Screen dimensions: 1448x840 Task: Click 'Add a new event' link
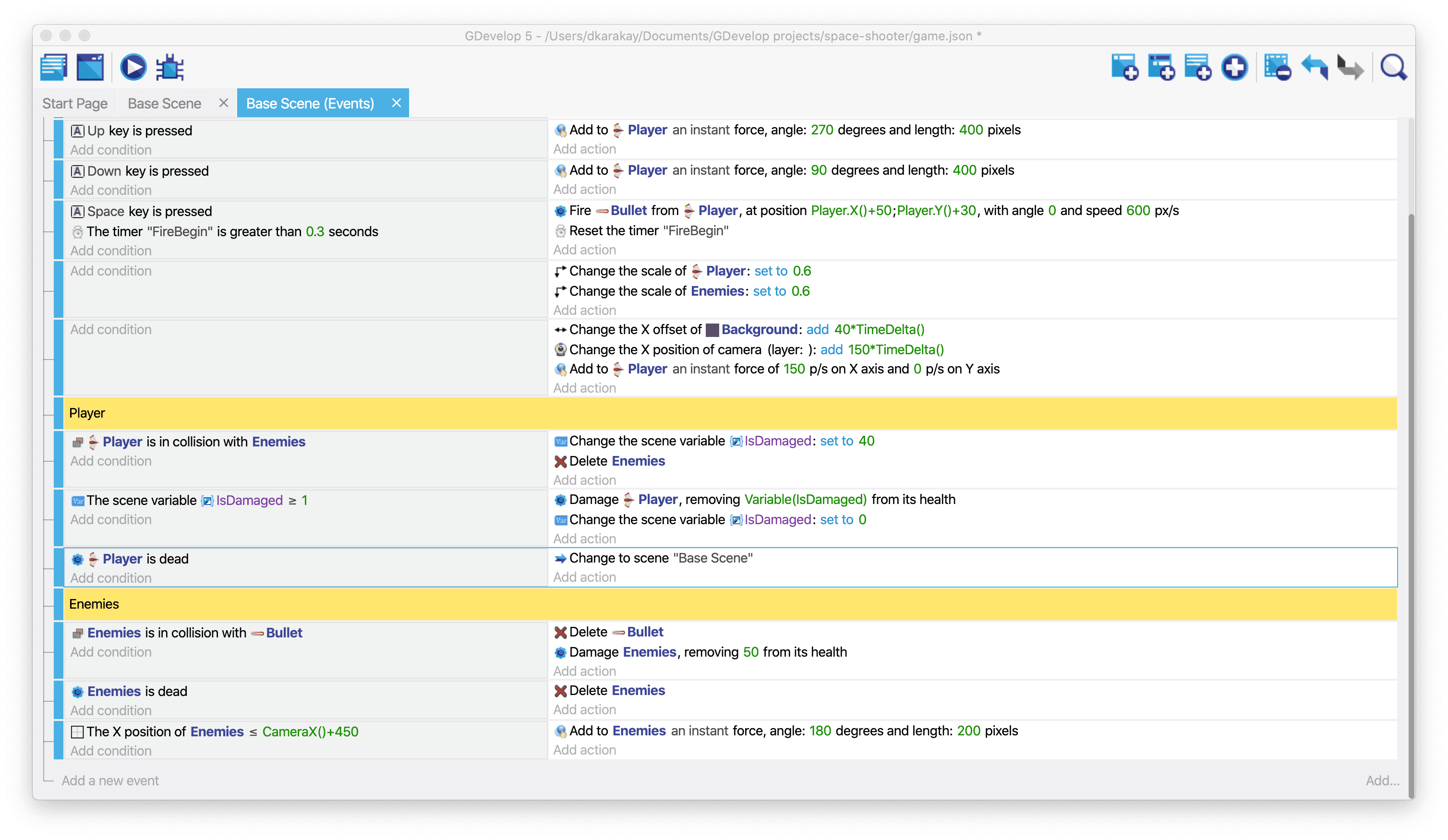click(x=110, y=780)
